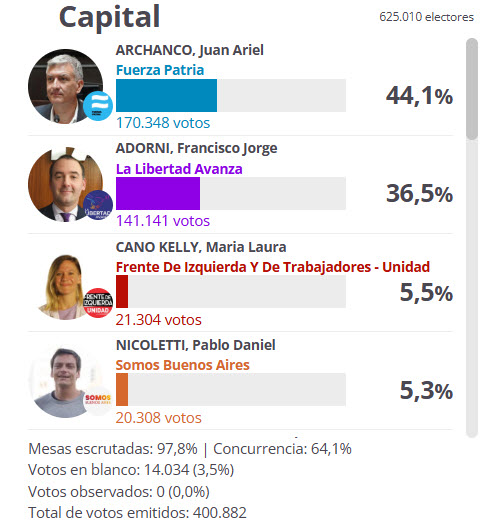The width and height of the screenshot is (504, 526).
Task: Click Maria Laura Cano Kelly's photo
Action: (x=65, y=283)
